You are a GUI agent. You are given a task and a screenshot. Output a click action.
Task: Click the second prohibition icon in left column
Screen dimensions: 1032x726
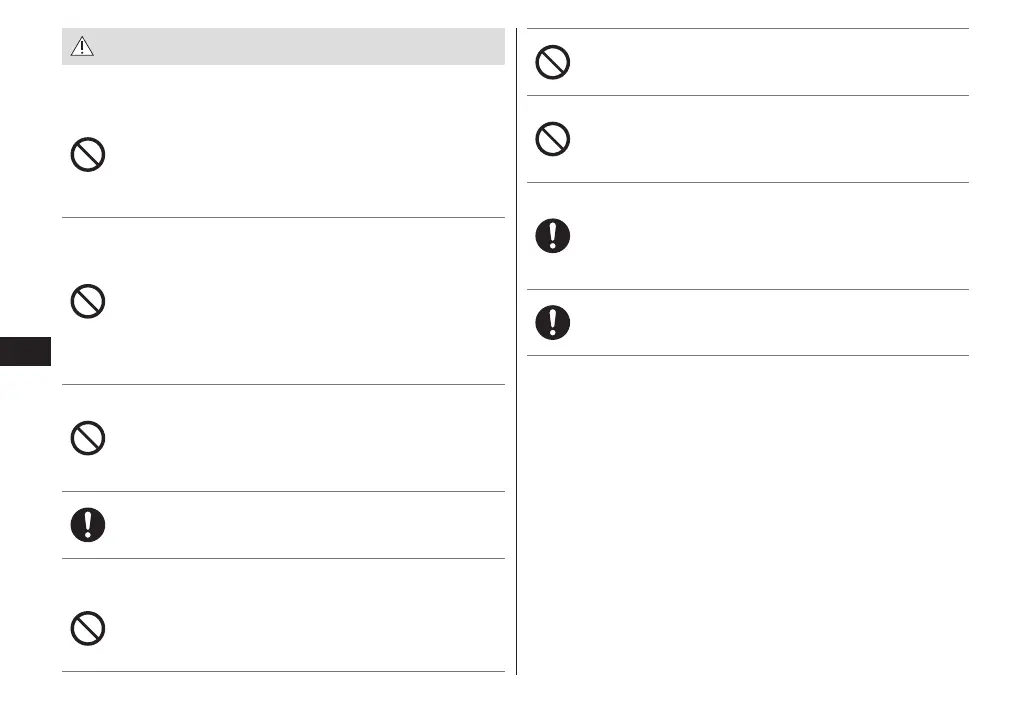coord(88,301)
